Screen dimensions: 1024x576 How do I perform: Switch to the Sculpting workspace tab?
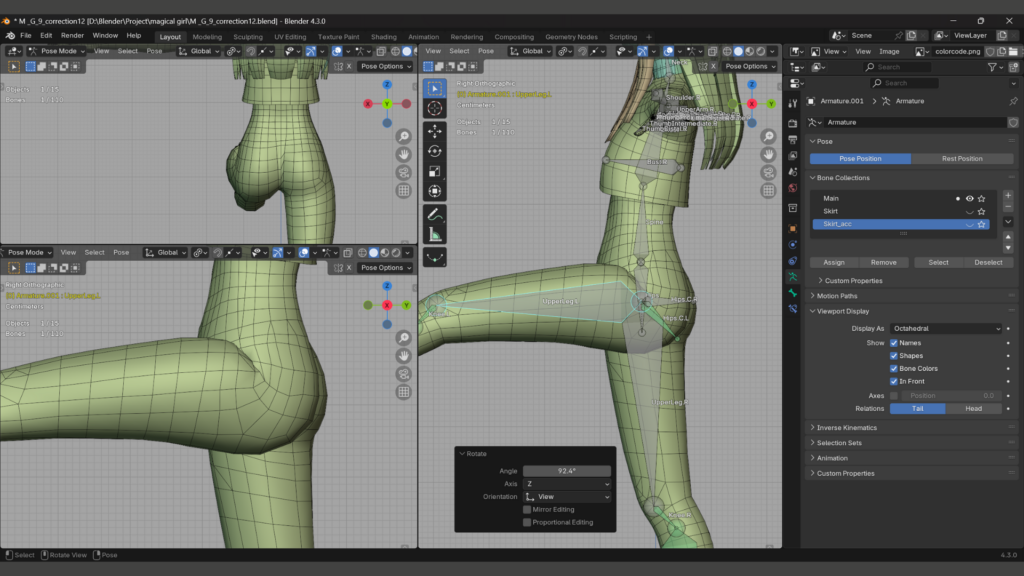coord(248,37)
